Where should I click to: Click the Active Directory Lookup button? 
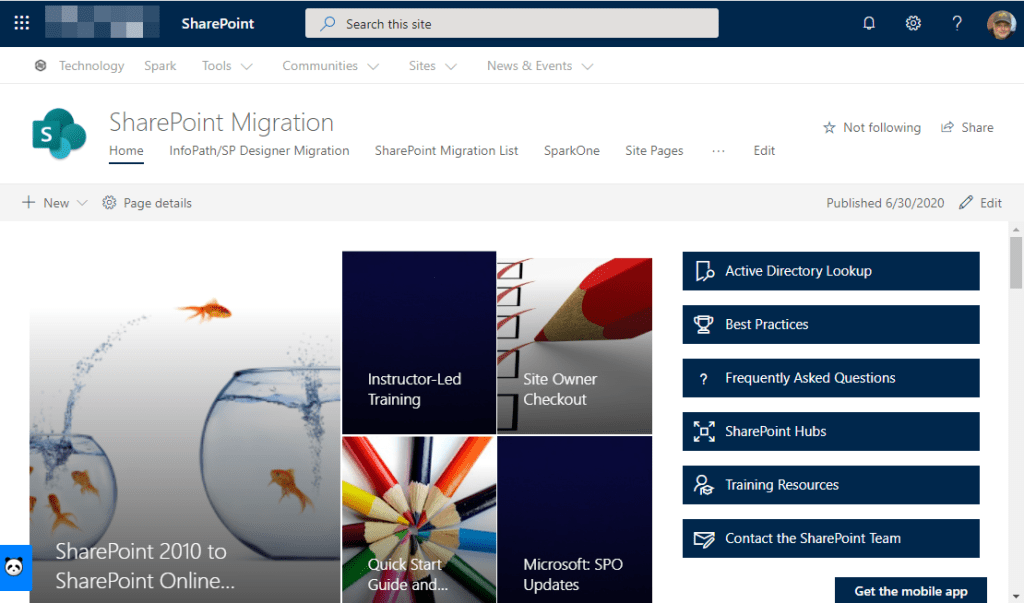[830, 271]
